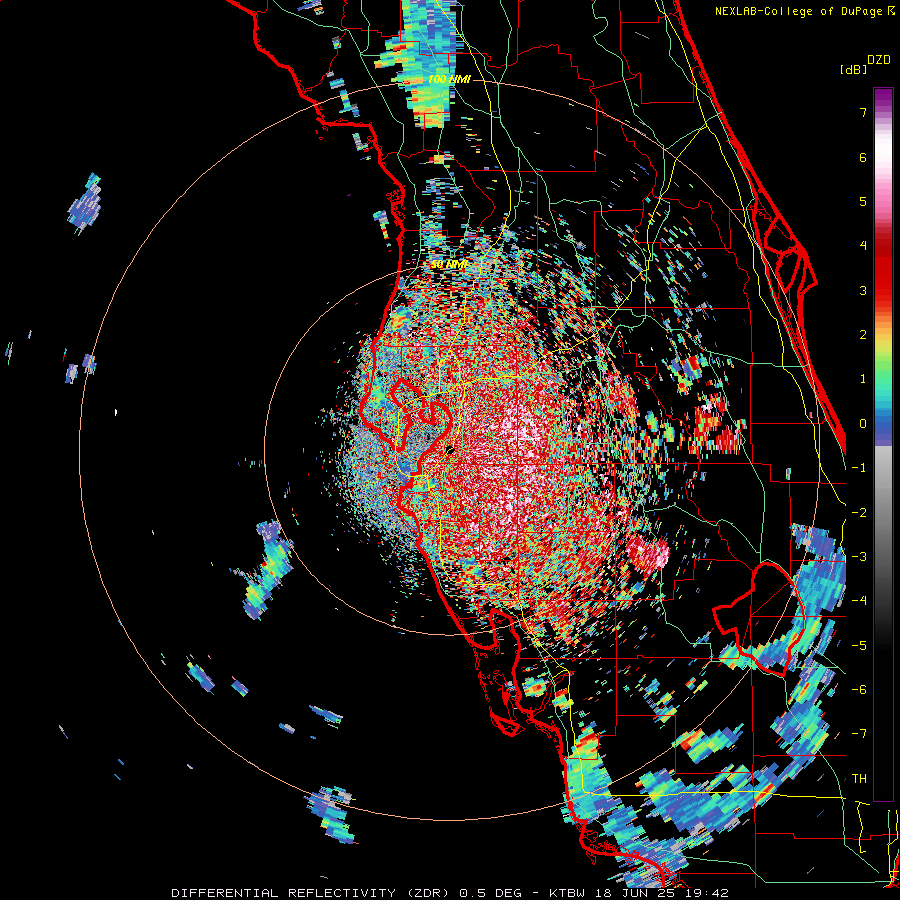The height and width of the screenshot is (900, 900).
Task: Click the TH threshold label on scale
Action: [859, 778]
